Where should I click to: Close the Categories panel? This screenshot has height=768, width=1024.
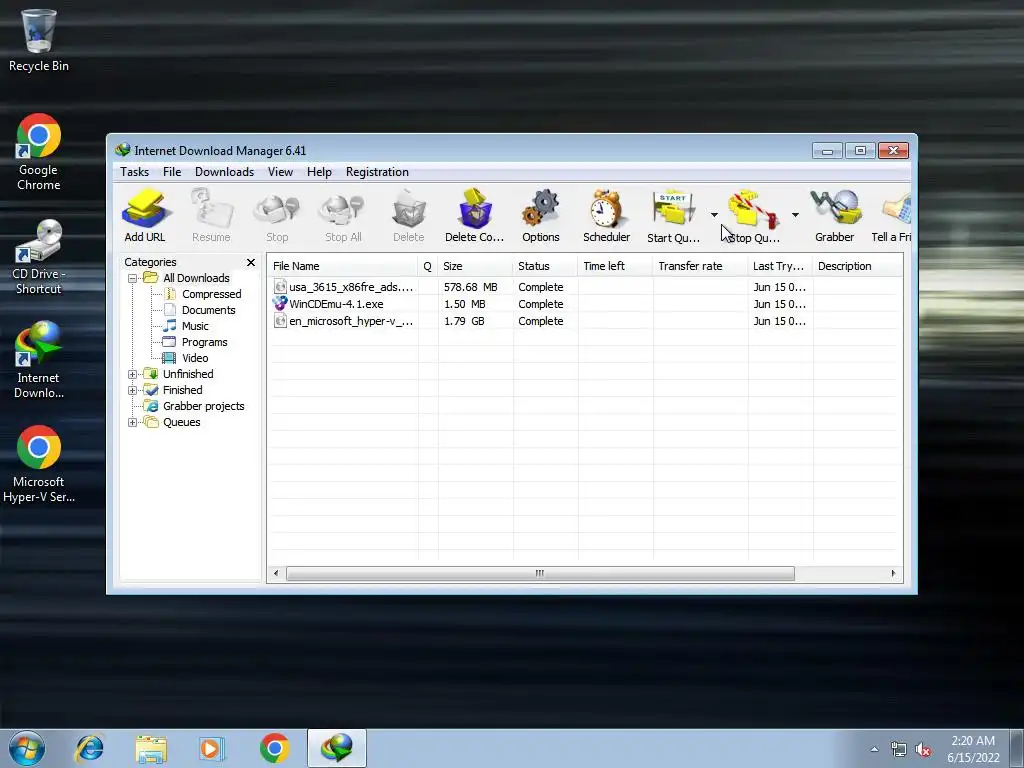[251, 263]
